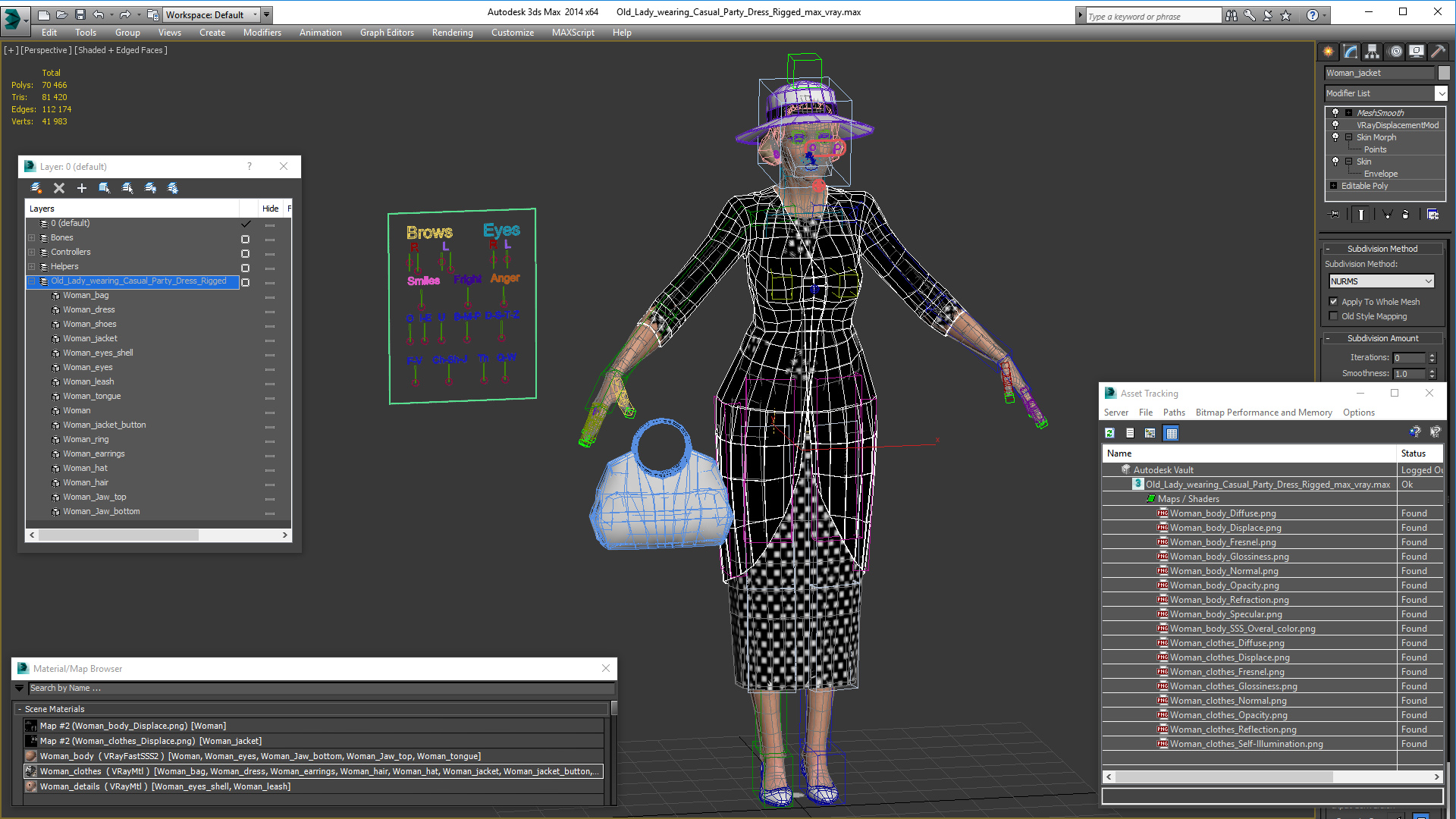This screenshot has height=819, width=1456.
Task: Click Highlight Selected Objects' Layers icon
Action: click(127, 187)
